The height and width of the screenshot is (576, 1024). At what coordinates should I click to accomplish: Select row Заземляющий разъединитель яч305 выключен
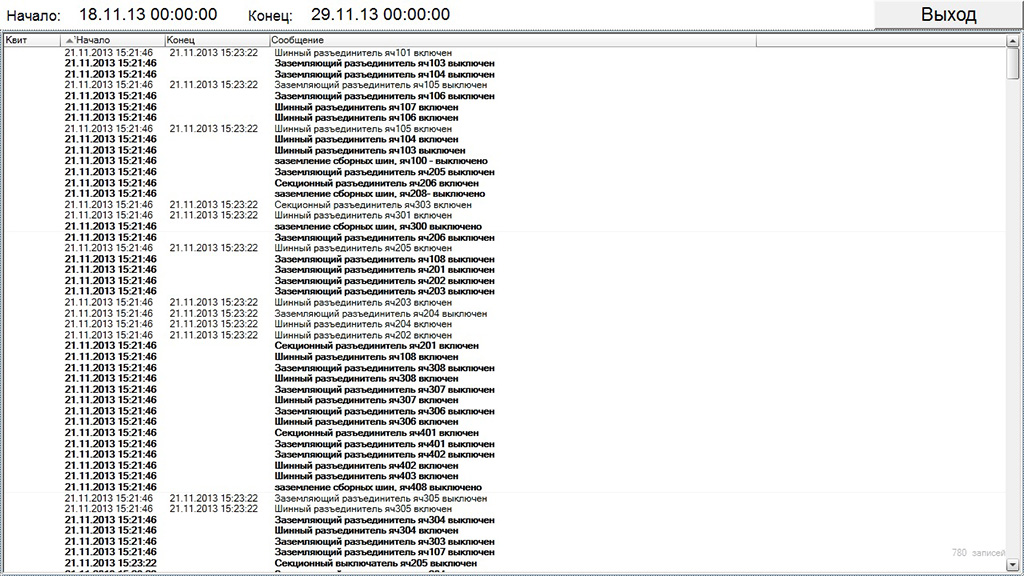[504, 498]
